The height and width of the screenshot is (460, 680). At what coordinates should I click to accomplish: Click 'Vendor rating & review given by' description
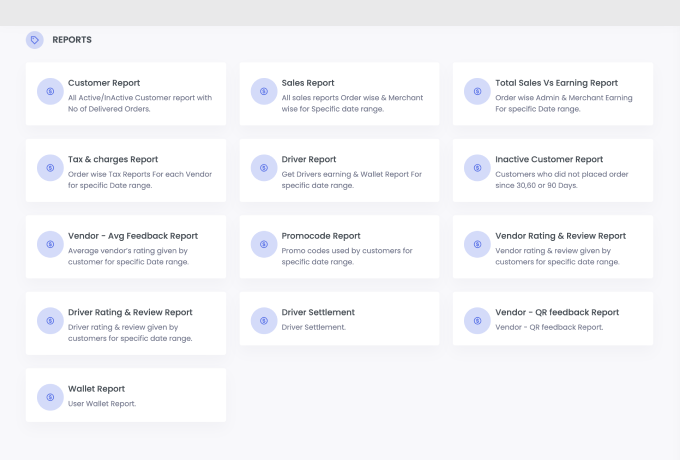[557, 256]
